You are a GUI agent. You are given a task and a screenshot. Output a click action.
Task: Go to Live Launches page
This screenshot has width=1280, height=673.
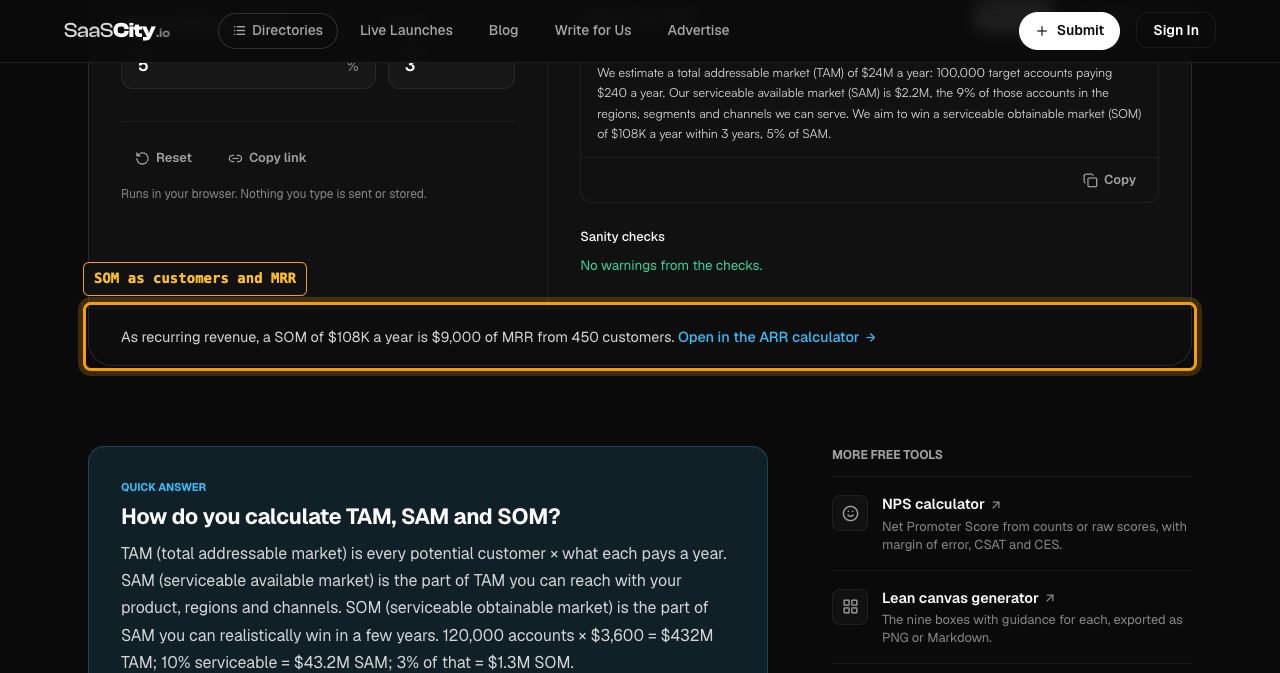pos(406,31)
